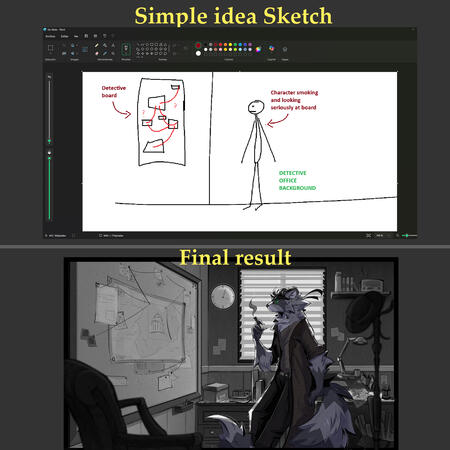Open the shapes gallery in the ribbon
This screenshot has width=450, height=450.
tap(151, 49)
